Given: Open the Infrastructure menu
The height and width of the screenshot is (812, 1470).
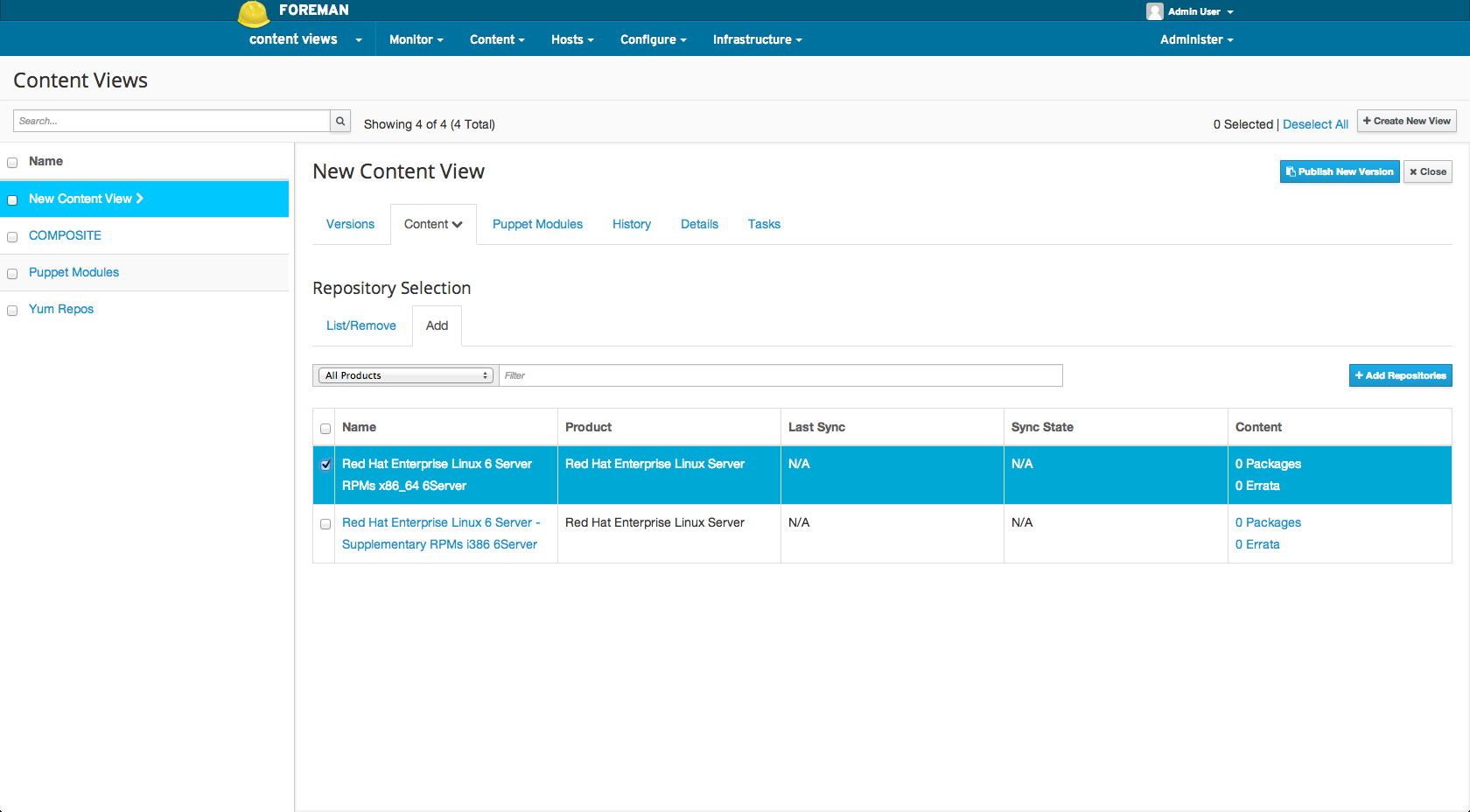Looking at the screenshot, I should 757,39.
